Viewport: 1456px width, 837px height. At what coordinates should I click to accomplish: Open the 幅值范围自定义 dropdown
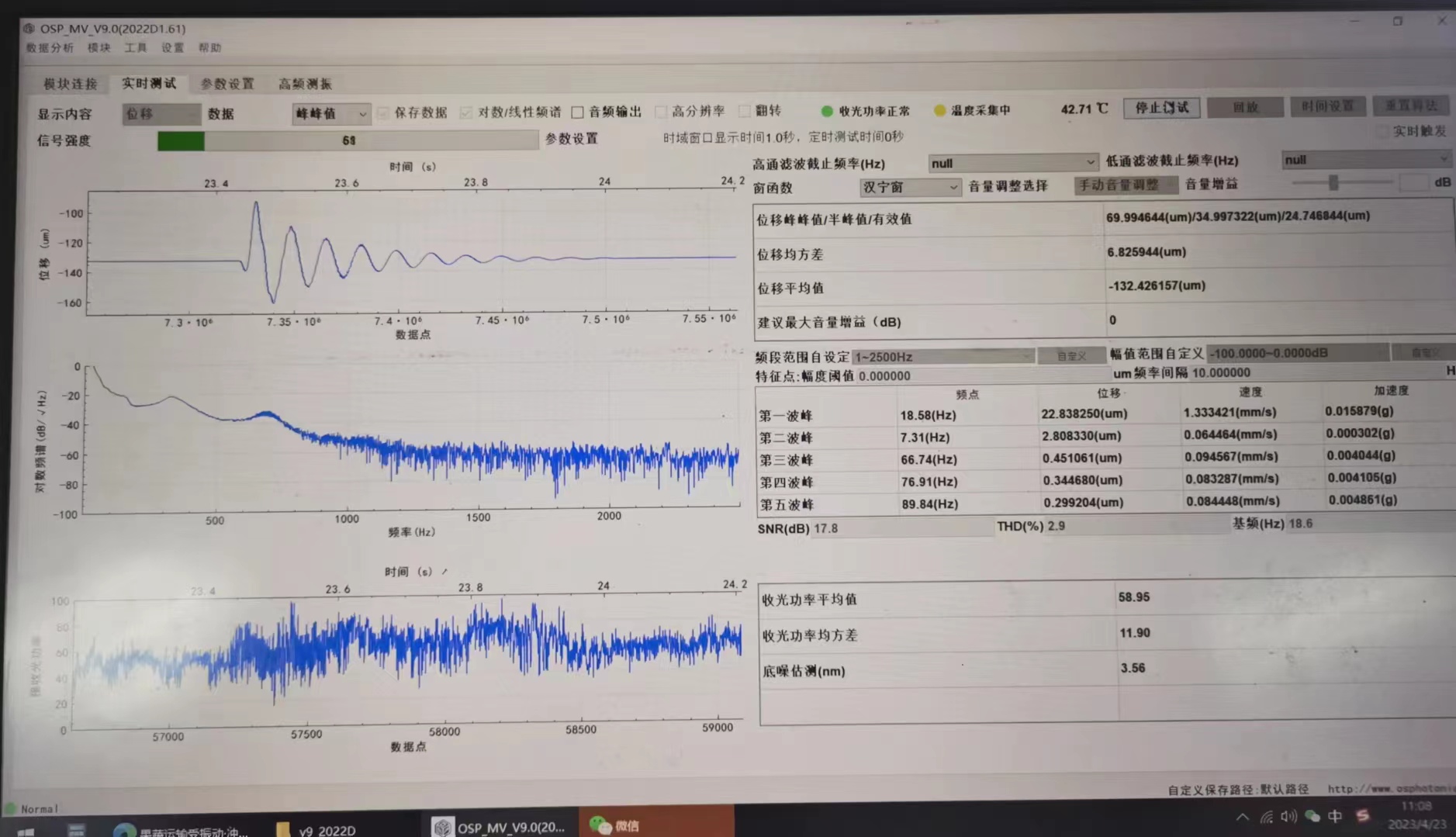(1297, 353)
